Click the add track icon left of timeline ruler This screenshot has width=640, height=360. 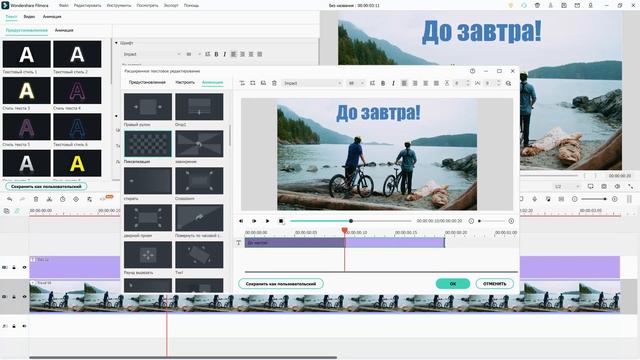coord(7,211)
